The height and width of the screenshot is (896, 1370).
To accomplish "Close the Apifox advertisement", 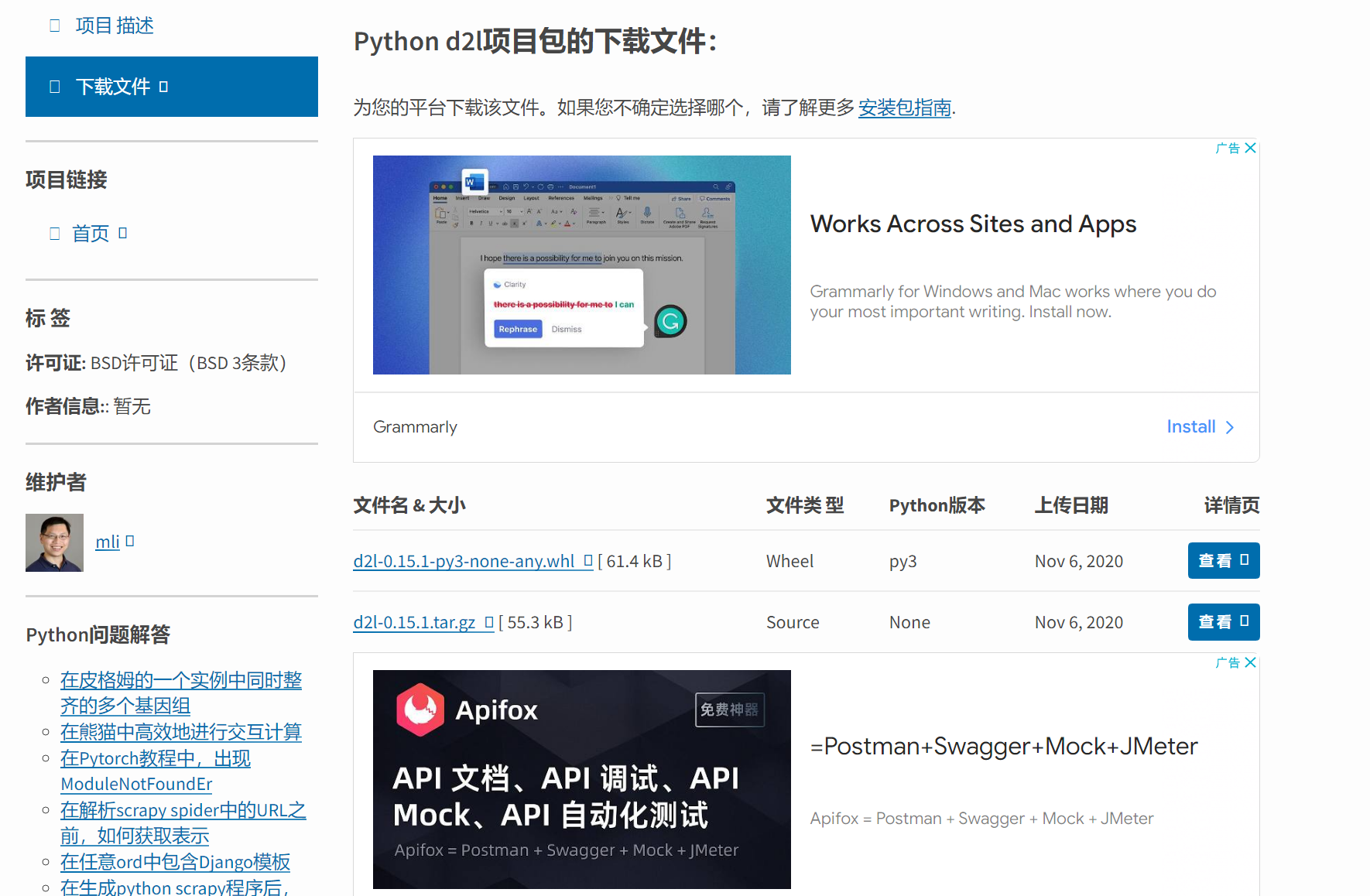I will click(x=1251, y=662).
